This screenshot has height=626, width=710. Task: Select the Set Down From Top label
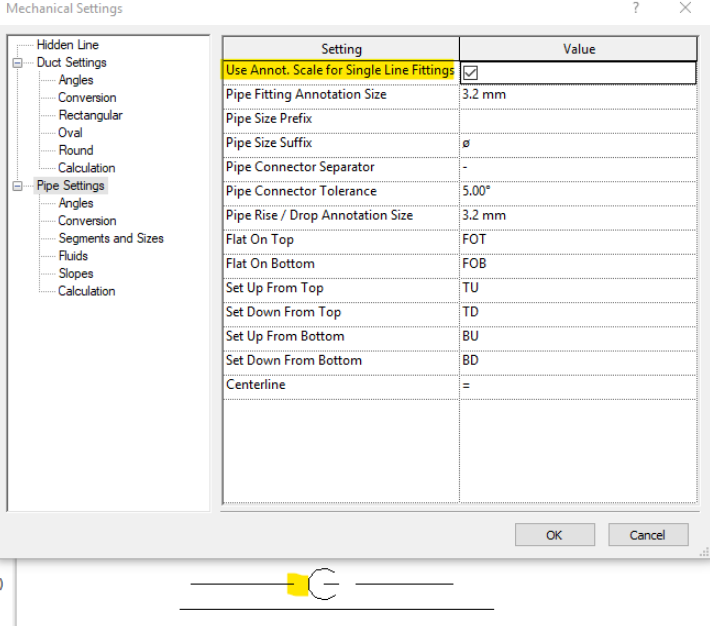(x=283, y=312)
